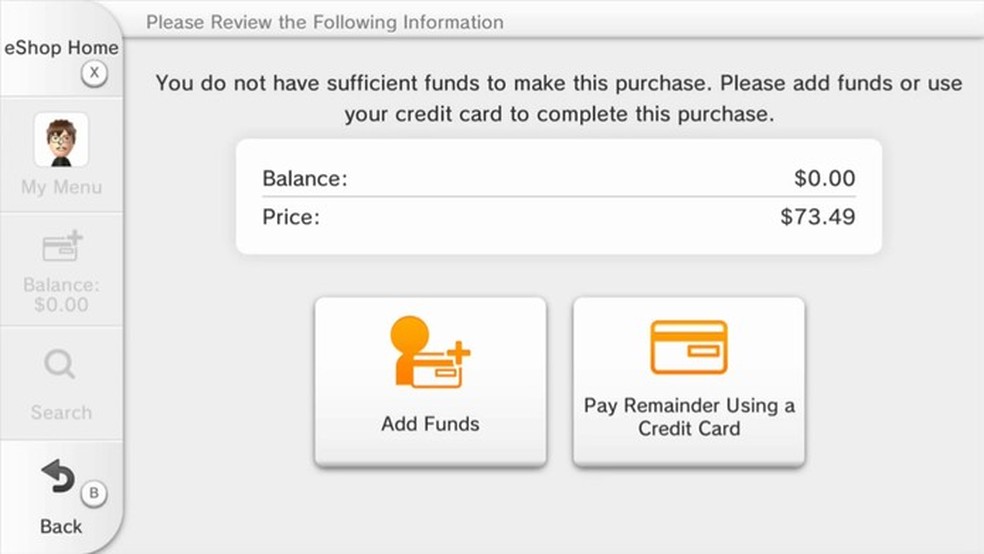Select Pay Remainder Using a Credit Card text

tap(689, 417)
